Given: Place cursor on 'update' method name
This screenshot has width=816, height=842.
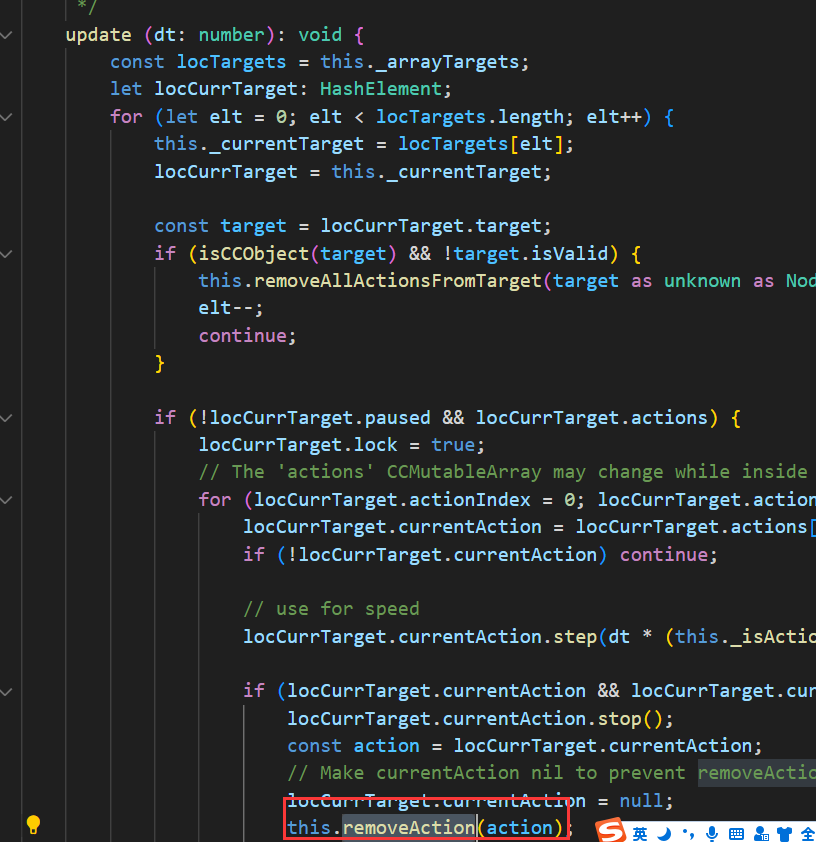Looking at the screenshot, I should tap(98, 35).
